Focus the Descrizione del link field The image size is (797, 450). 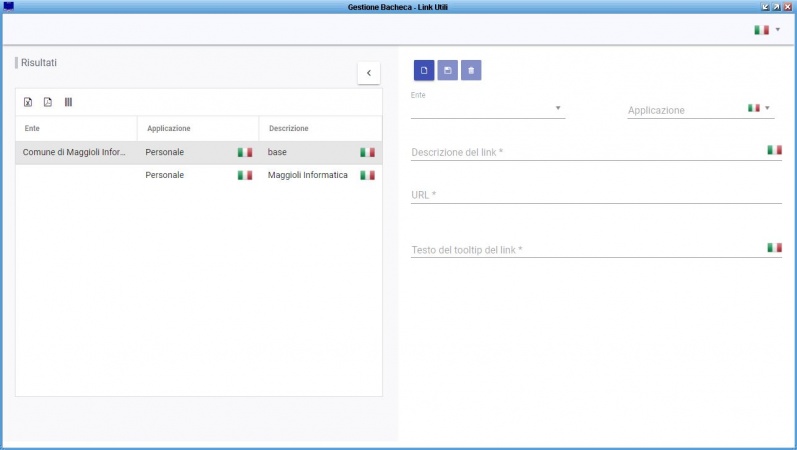pyautogui.click(x=585, y=152)
